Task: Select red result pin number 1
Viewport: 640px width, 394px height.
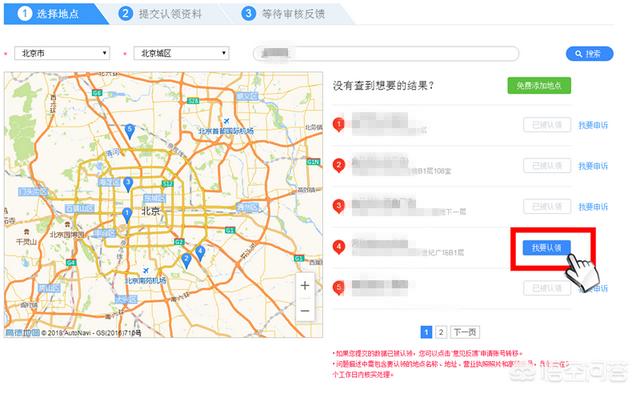Action: (x=339, y=125)
